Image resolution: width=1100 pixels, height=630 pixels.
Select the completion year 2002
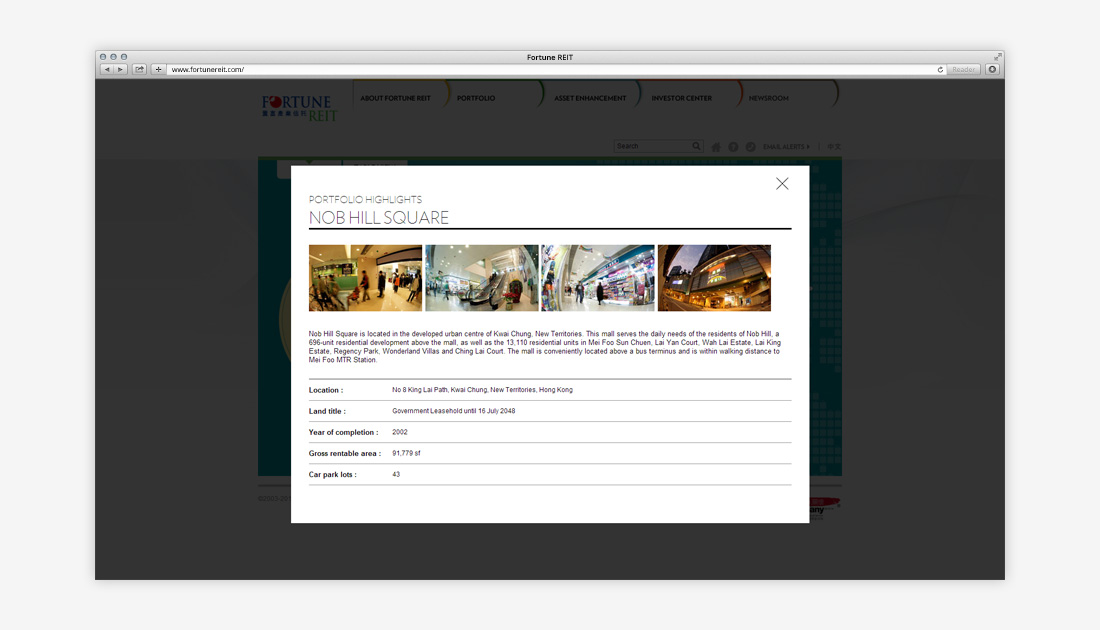coord(400,432)
